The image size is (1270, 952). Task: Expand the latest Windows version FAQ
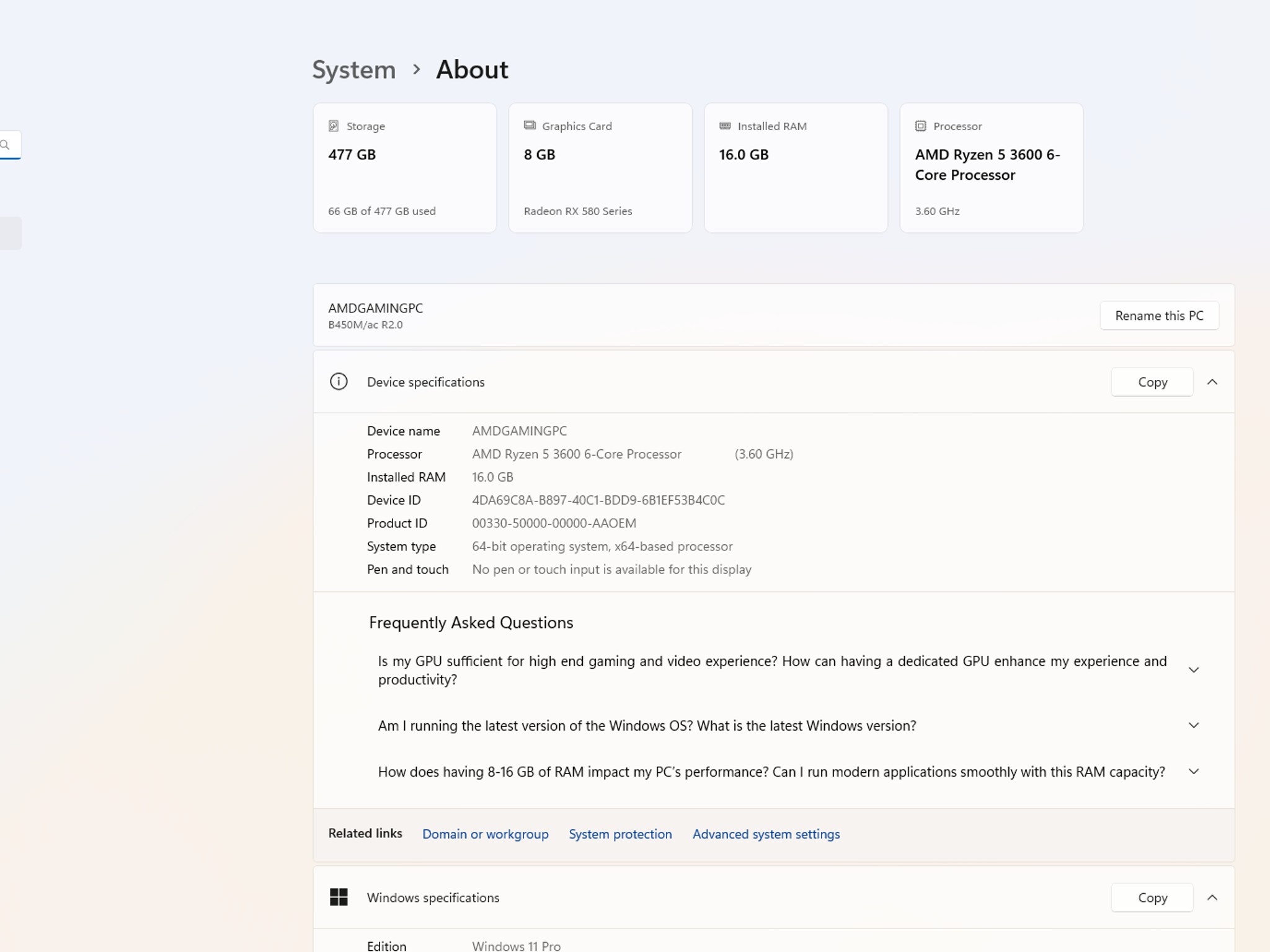pyautogui.click(x=1194, y=725)
